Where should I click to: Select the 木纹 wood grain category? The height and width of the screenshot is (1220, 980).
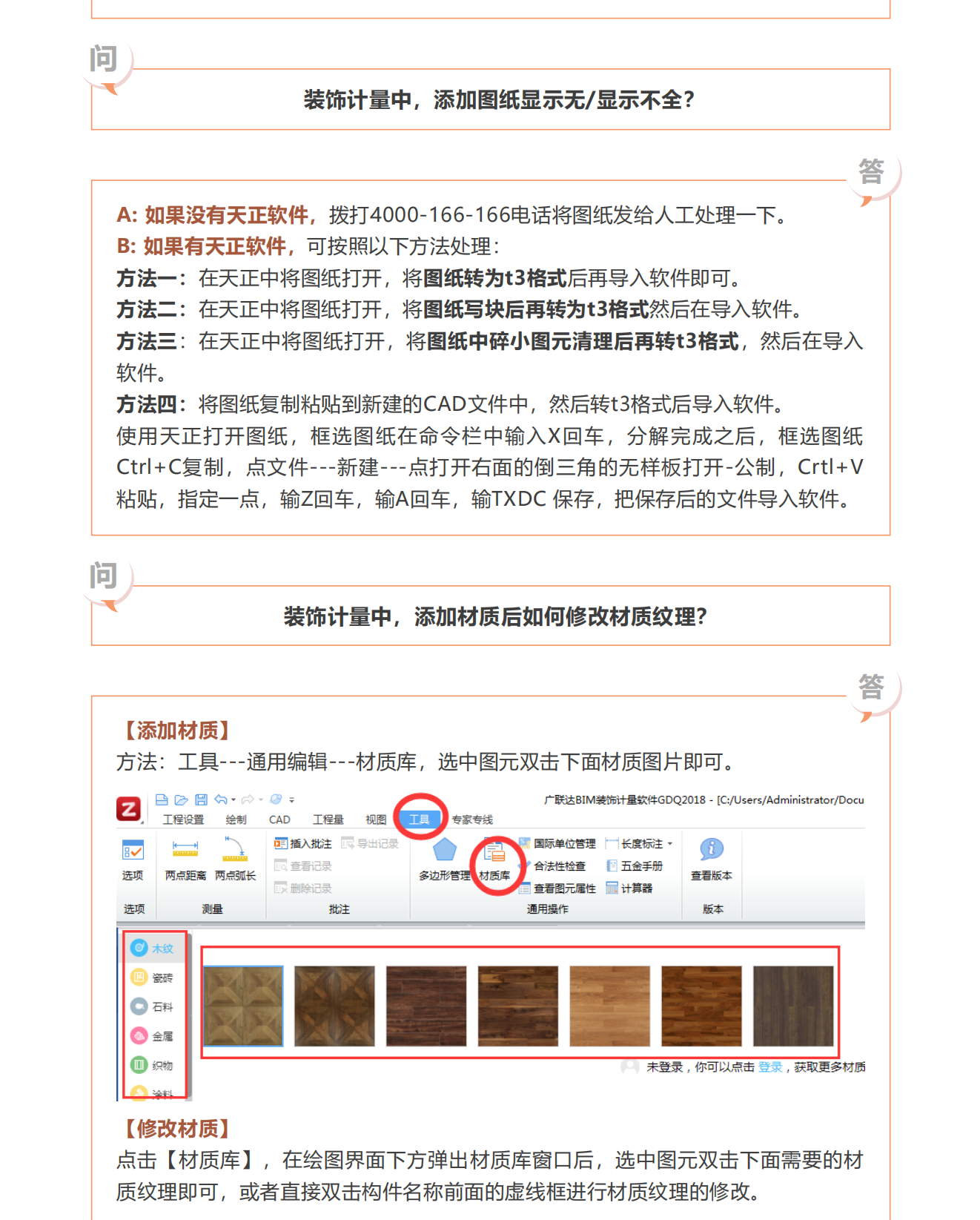point(152,948)
